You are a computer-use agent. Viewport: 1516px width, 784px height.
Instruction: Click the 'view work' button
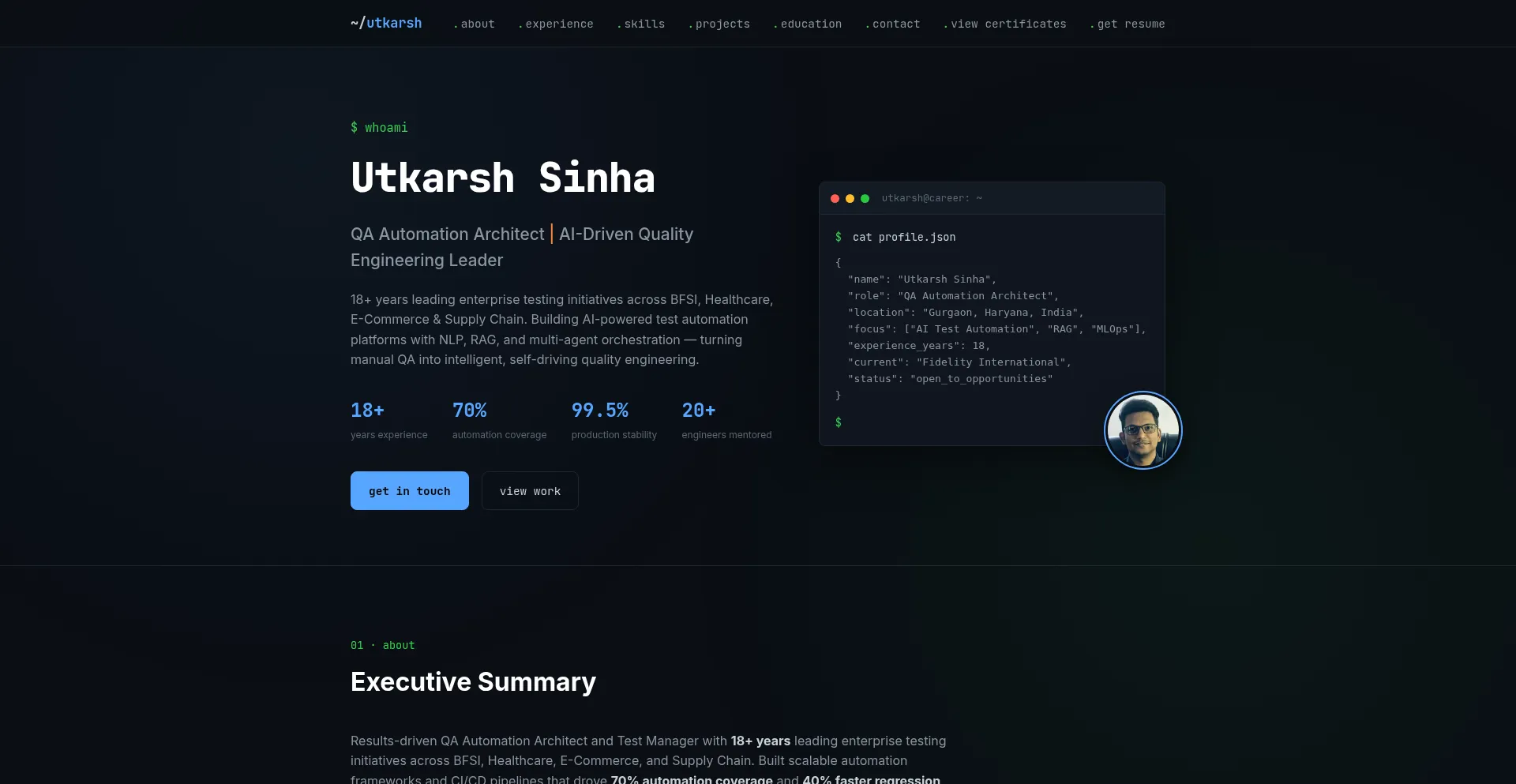pyautogui.click(x=530, y=491)
